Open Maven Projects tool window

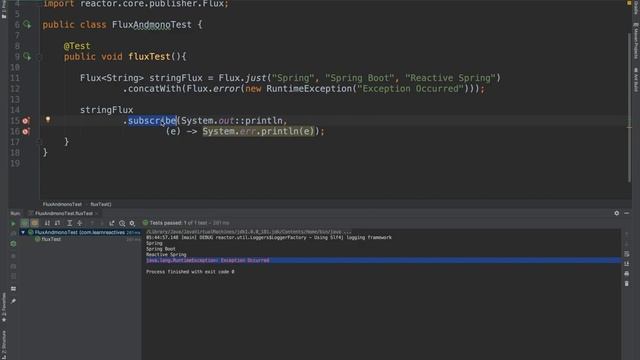tap(636, 40)
